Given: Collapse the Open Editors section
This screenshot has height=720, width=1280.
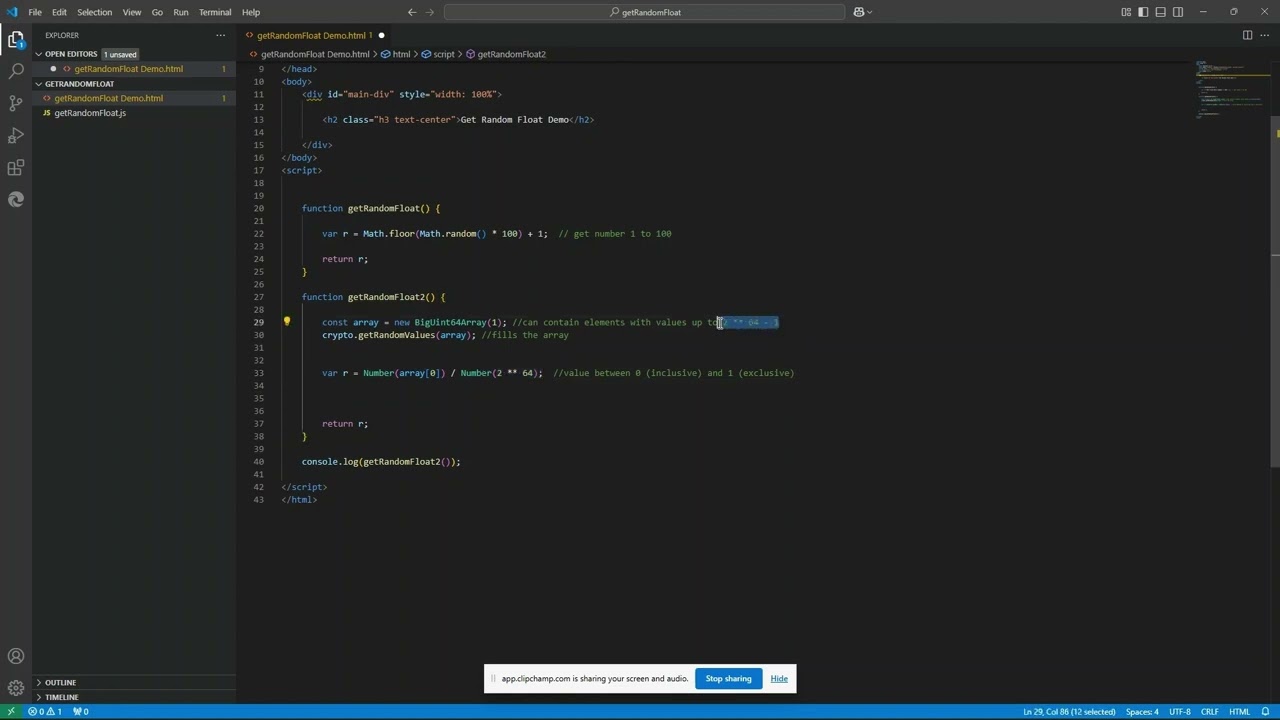Looking at the screenshot, I should (x=39, y=54).
